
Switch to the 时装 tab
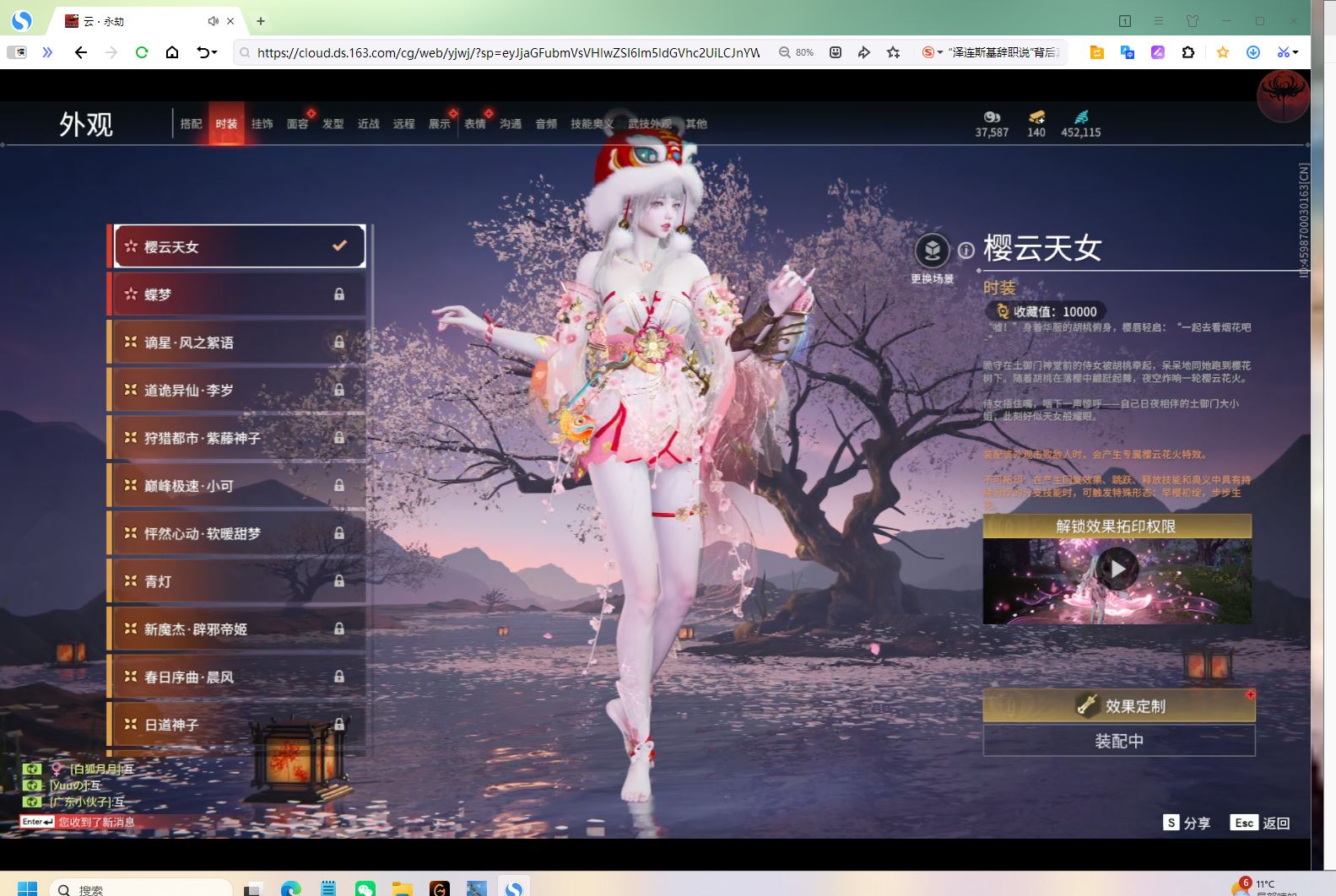tap(226, 124)
